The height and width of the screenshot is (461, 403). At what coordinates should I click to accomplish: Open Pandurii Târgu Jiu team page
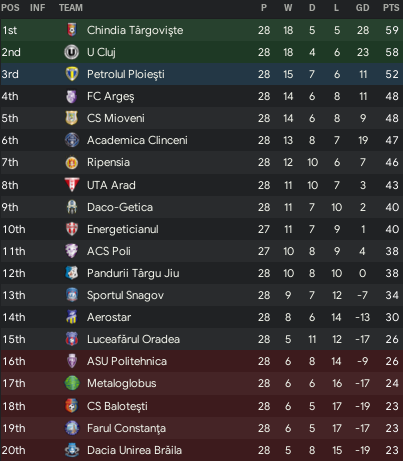133,273
